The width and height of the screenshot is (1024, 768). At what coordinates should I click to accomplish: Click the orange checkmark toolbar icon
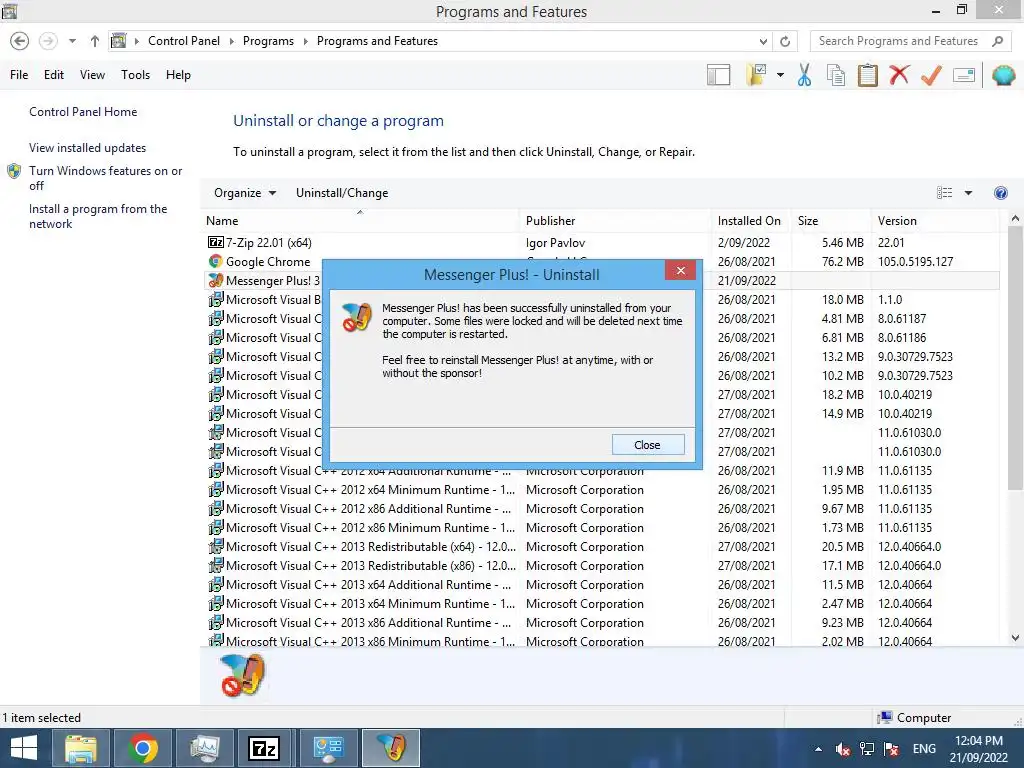coord(931,75)
